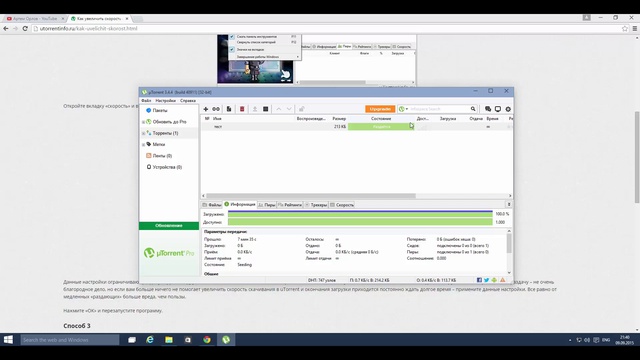
Task: Click the Twitter icon in uTorrent status bar
Action: coord(487,280)
